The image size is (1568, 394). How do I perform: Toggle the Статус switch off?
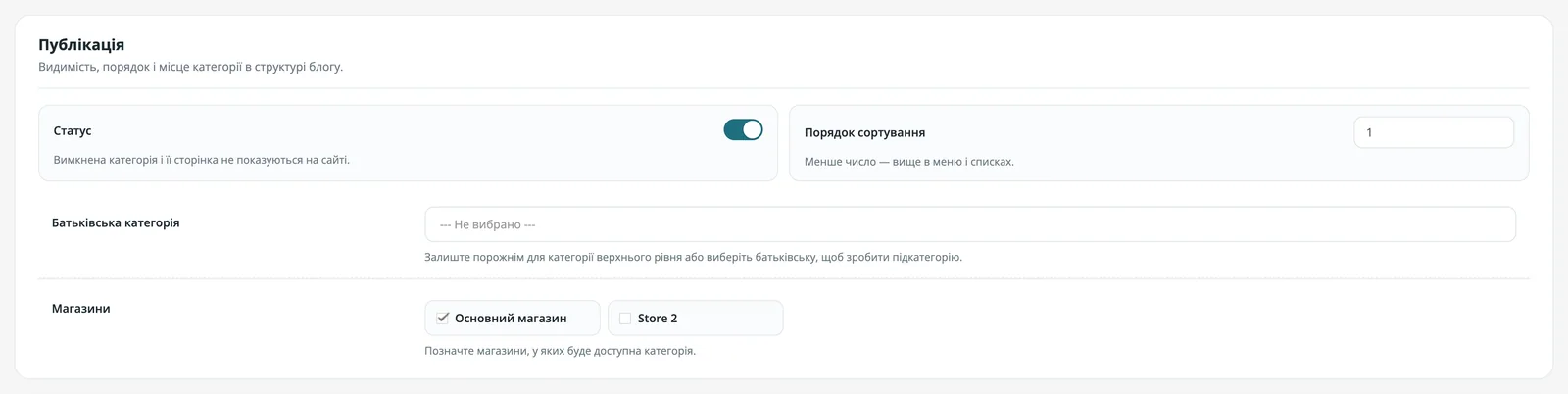(x=743, y=129)
